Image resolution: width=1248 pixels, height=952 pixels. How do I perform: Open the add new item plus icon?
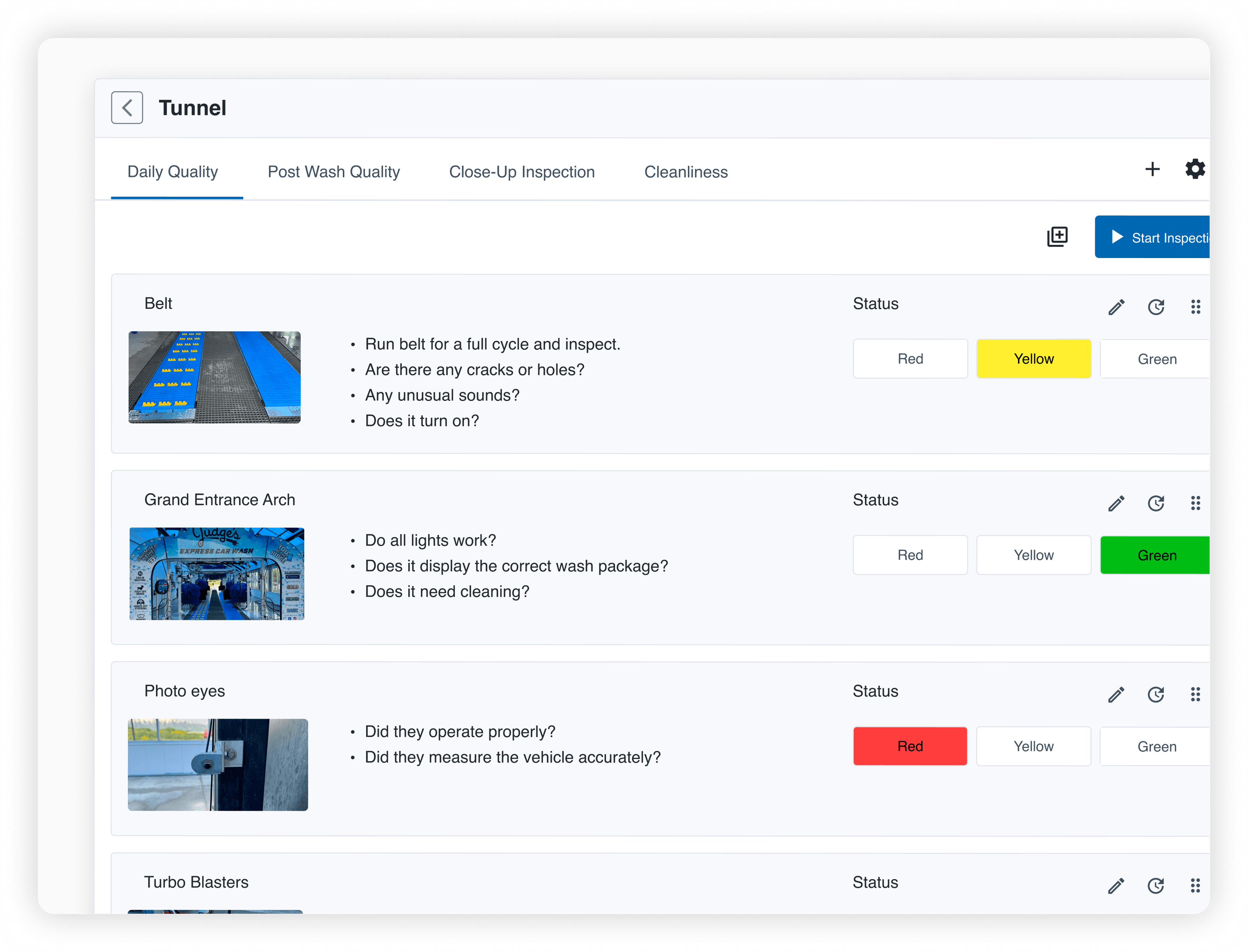[1152, 170]
